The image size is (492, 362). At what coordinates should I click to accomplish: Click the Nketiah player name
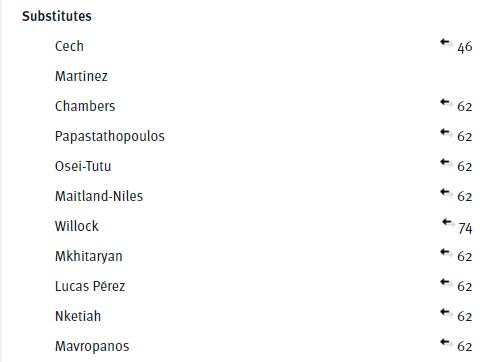click(x=78, y=316)
